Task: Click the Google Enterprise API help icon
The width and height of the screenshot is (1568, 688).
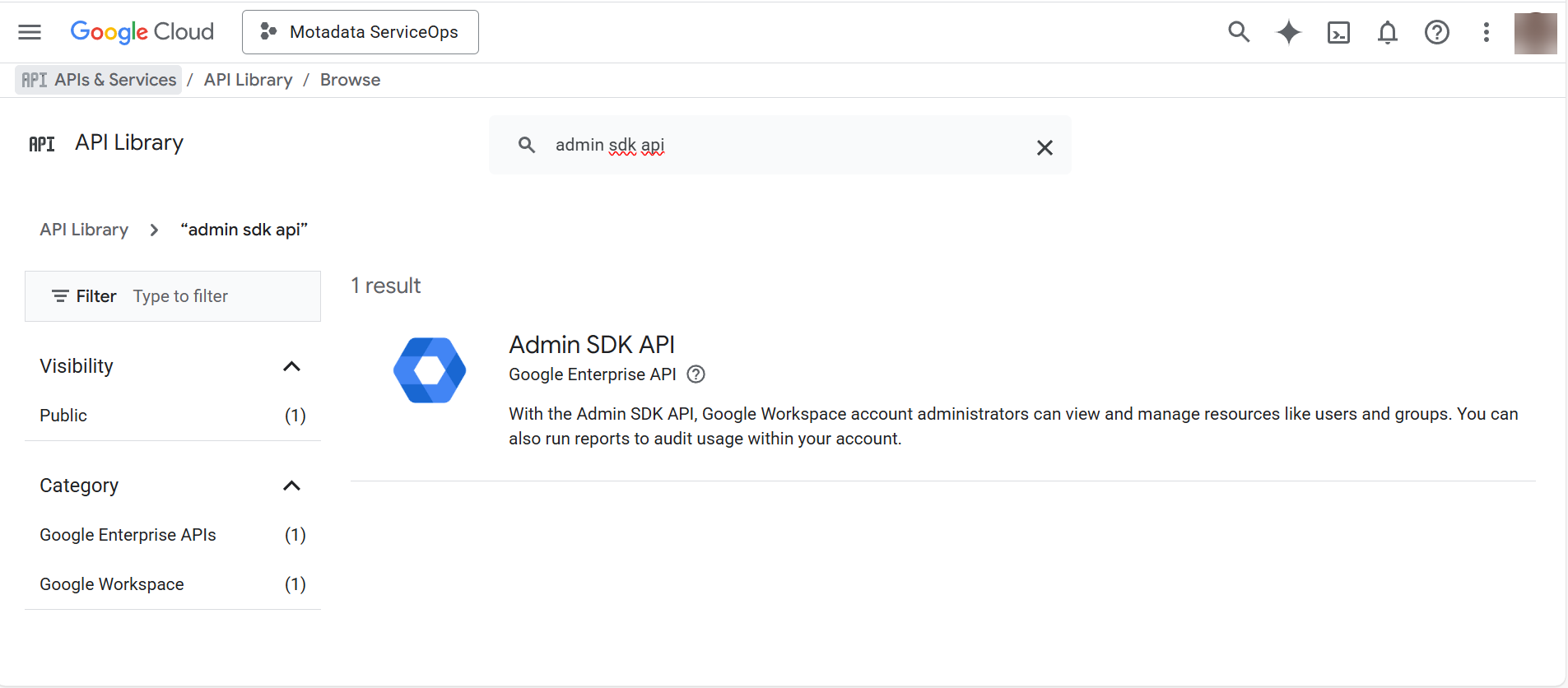Action: pos(696,374)
